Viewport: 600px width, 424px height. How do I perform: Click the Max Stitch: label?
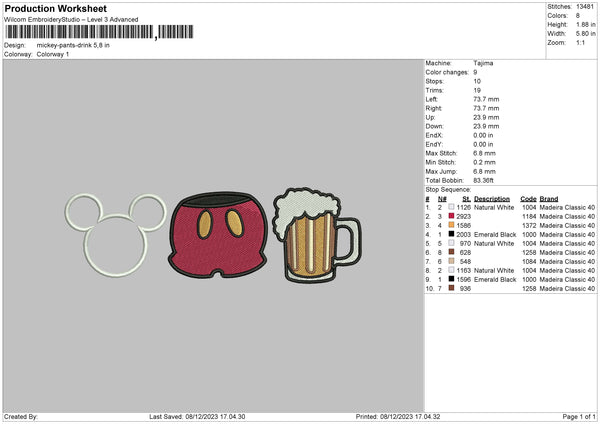[x=441, y=153]
